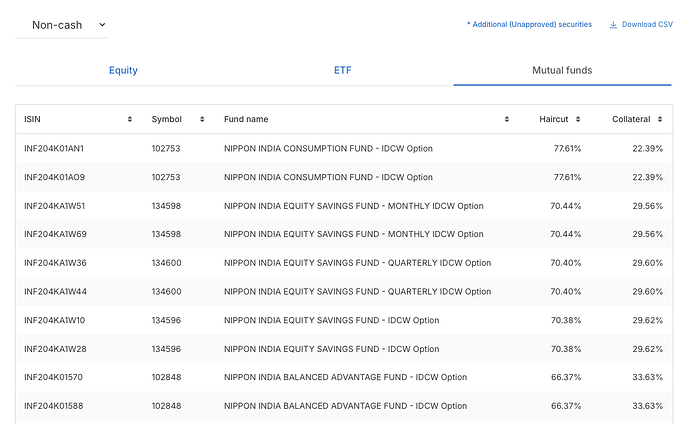Open the Non-cash dropdown
Viewport: 690px width, 424px height.
pyautogui.click(x=61, y=25)
